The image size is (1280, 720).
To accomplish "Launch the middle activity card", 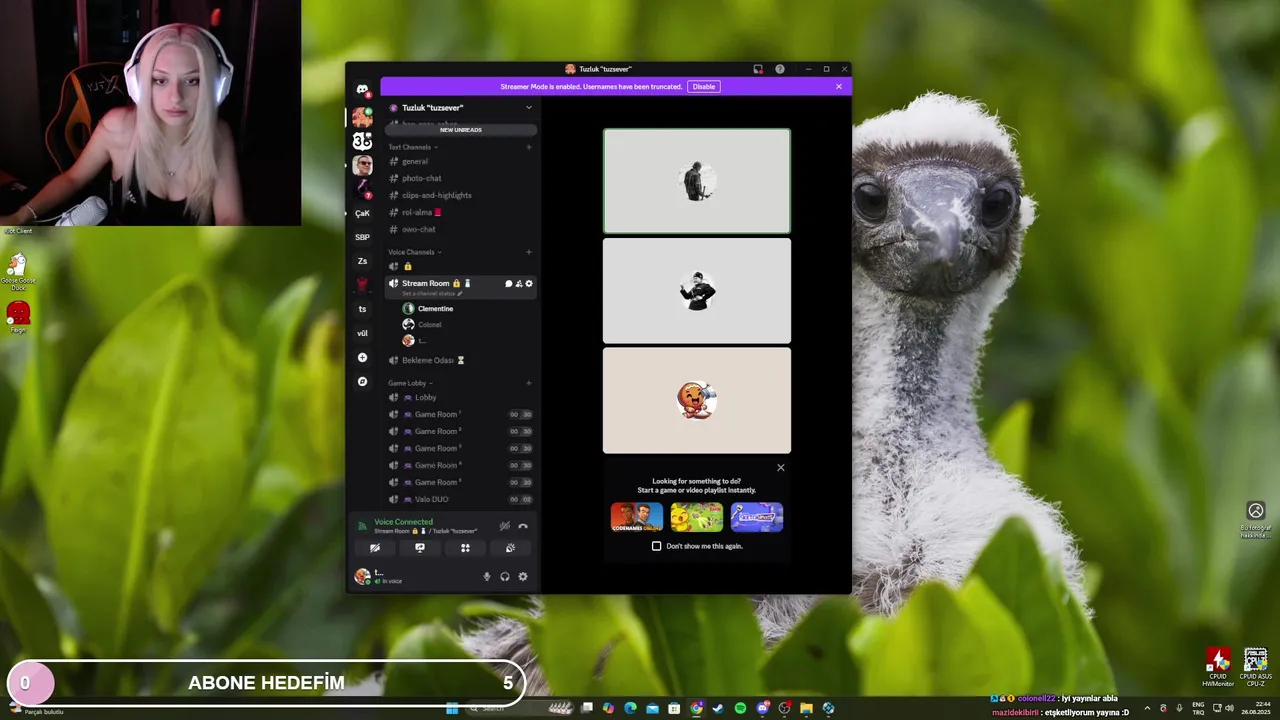I will pyautogui.click(x=697, y=517).
